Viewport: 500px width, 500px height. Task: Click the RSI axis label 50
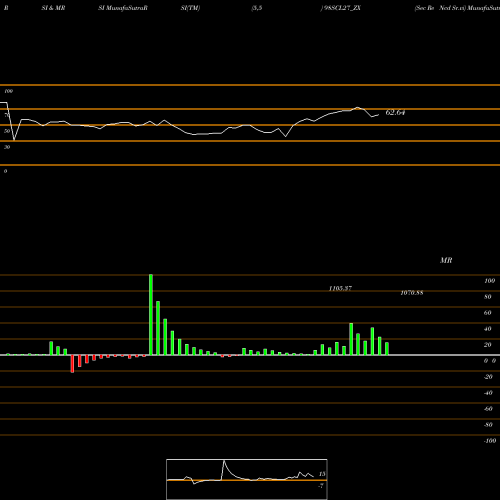7,131
